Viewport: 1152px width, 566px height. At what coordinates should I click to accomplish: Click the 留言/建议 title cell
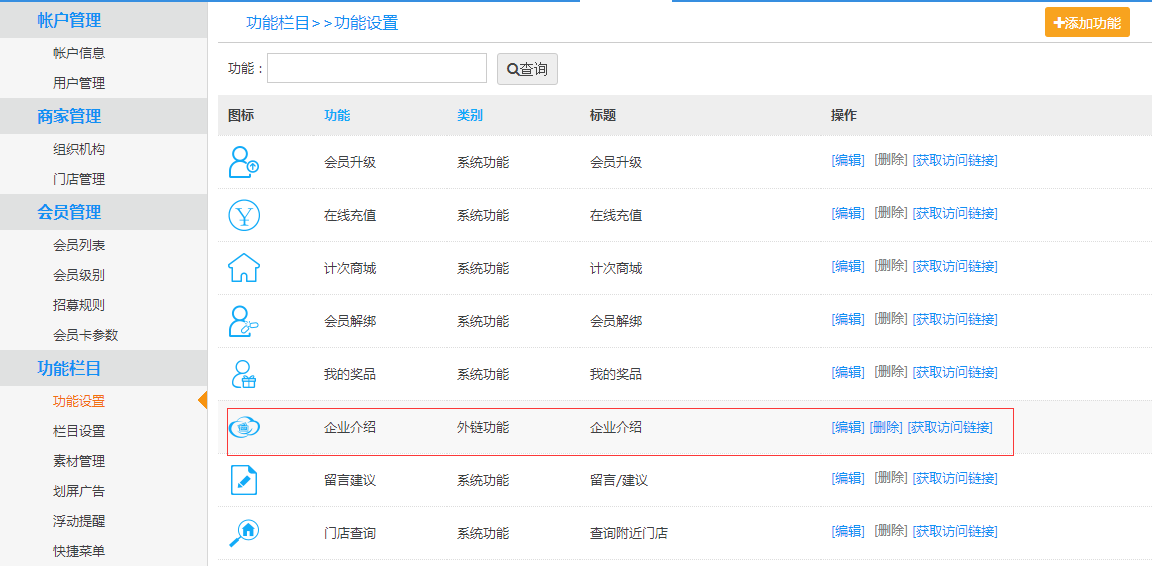tap(619, 480)
